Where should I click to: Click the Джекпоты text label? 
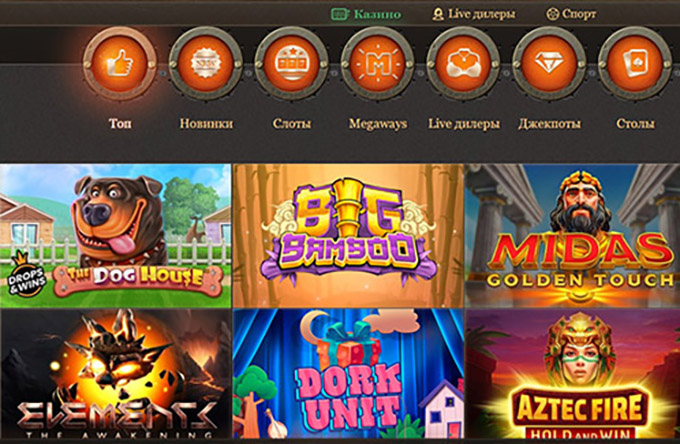[549, 124]
